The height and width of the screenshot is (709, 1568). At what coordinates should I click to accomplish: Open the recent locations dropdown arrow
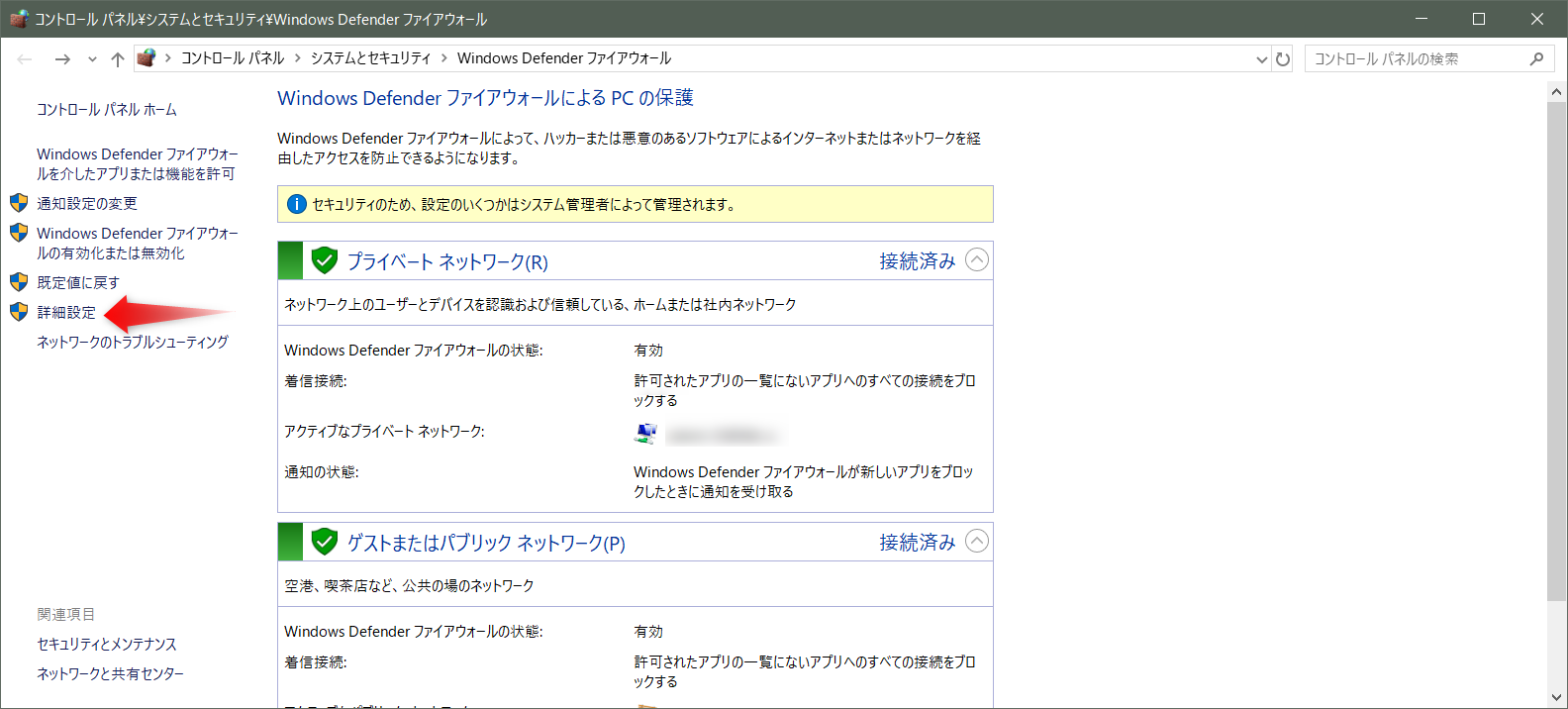click(x=92, y=59)
